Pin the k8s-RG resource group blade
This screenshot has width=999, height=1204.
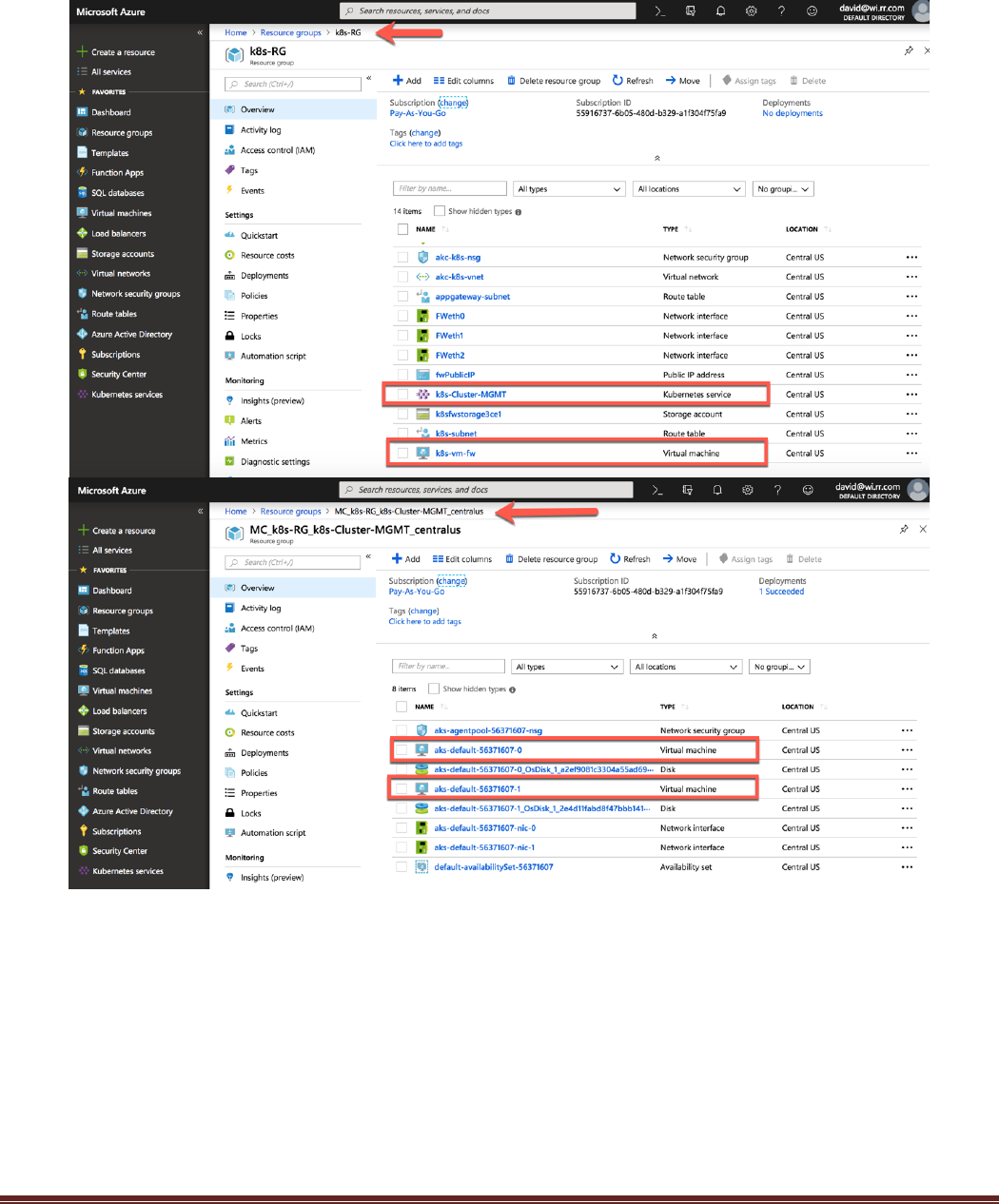tap(909, 50)
